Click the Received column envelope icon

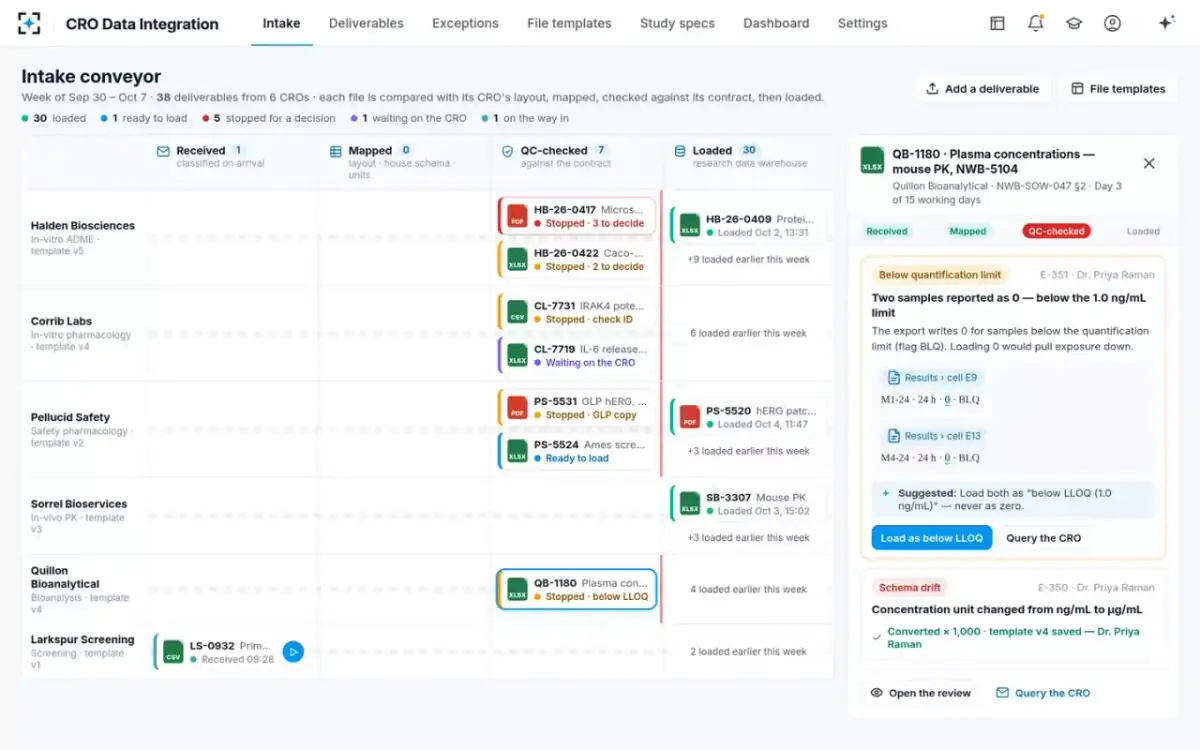pos(163,151)
